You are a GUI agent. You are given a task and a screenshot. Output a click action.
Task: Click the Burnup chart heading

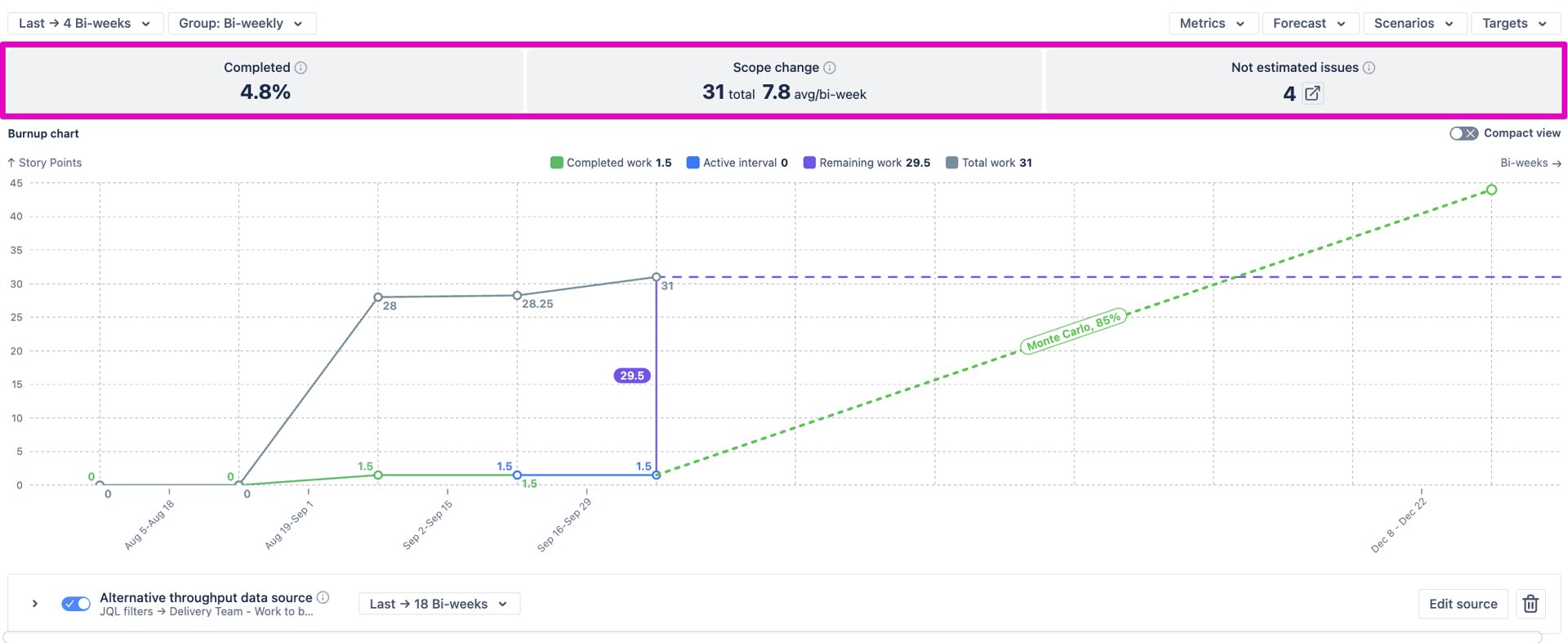pos(43,133)
